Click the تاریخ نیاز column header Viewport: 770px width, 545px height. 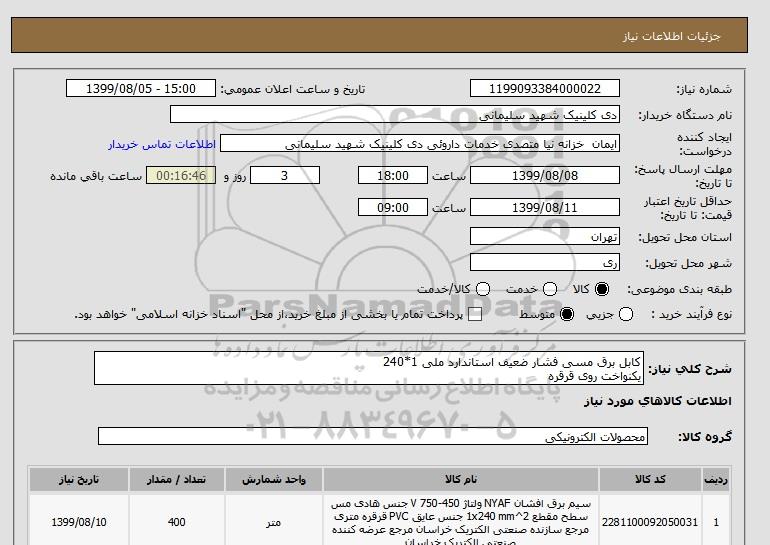tap(79, 480)
